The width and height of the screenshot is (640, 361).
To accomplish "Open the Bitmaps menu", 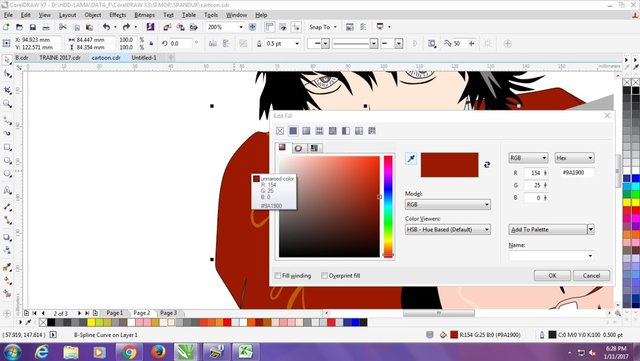I will 144,15.
